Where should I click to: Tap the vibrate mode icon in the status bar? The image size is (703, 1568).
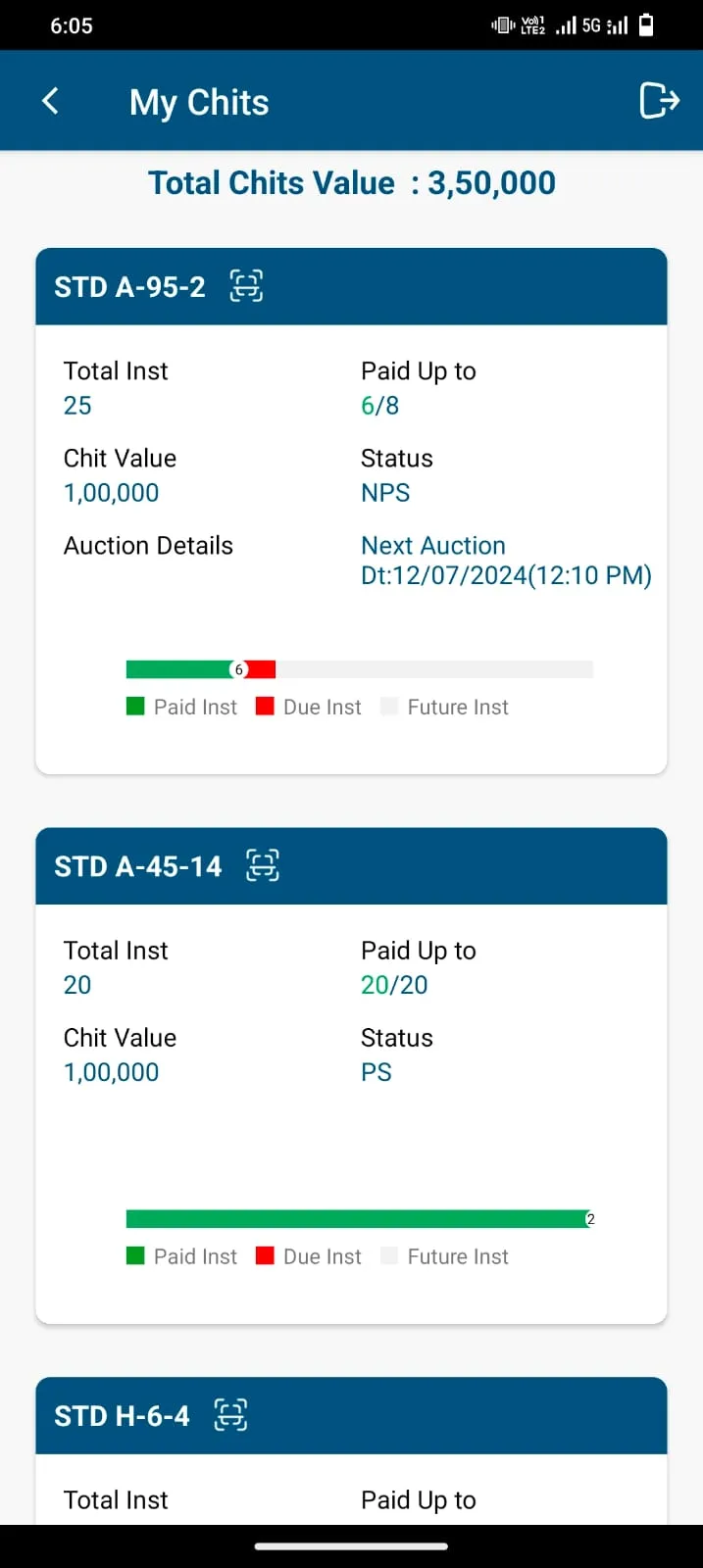[x=503, y=25]
